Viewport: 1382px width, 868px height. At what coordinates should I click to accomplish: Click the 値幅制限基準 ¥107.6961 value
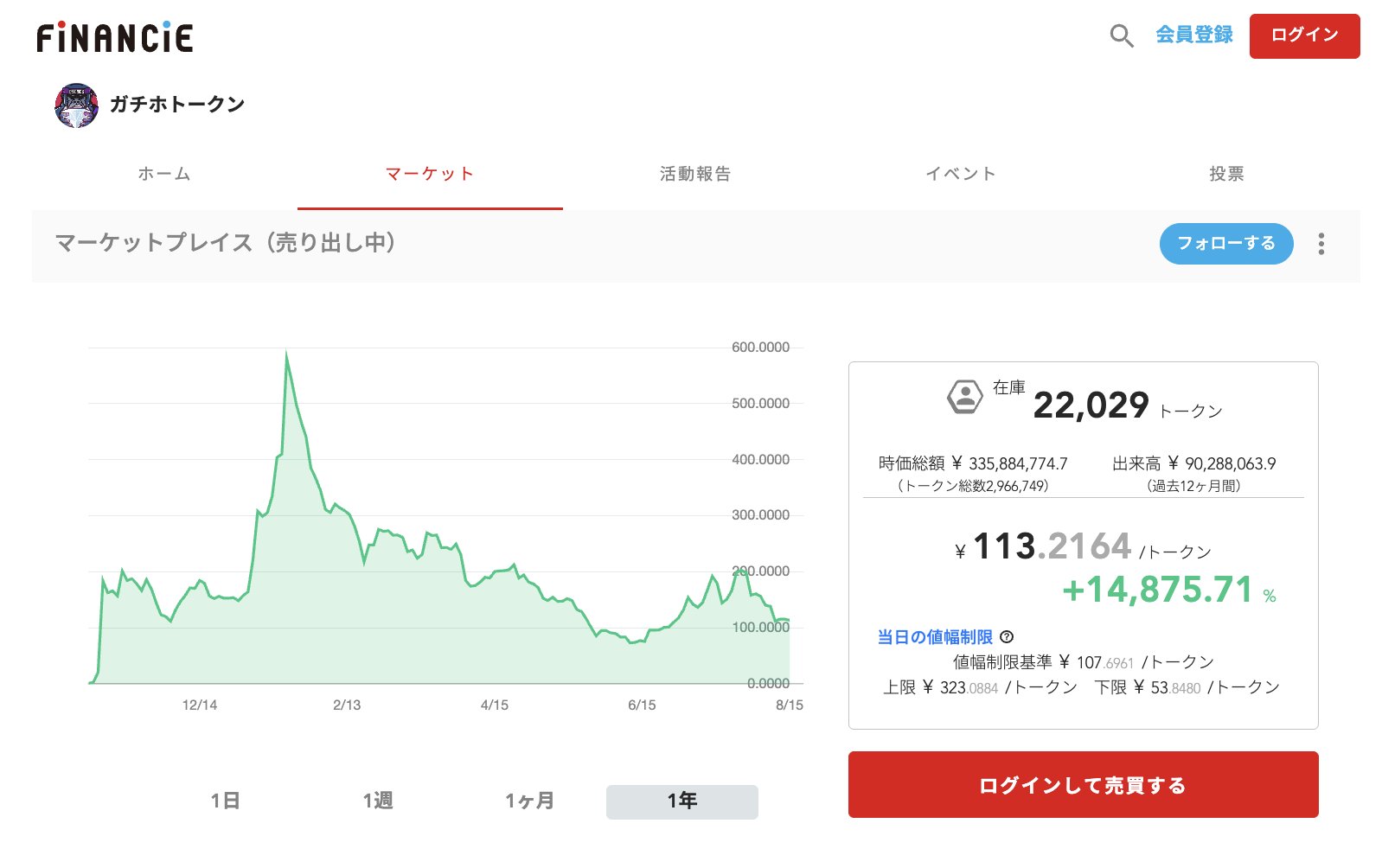pos(1084,662)
